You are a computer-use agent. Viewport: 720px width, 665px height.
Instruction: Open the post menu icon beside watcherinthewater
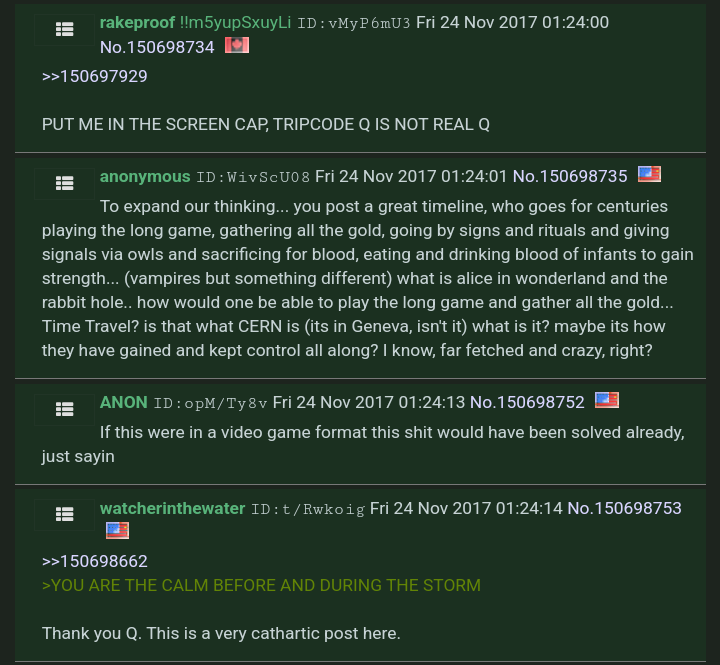(x=65, y=514)
